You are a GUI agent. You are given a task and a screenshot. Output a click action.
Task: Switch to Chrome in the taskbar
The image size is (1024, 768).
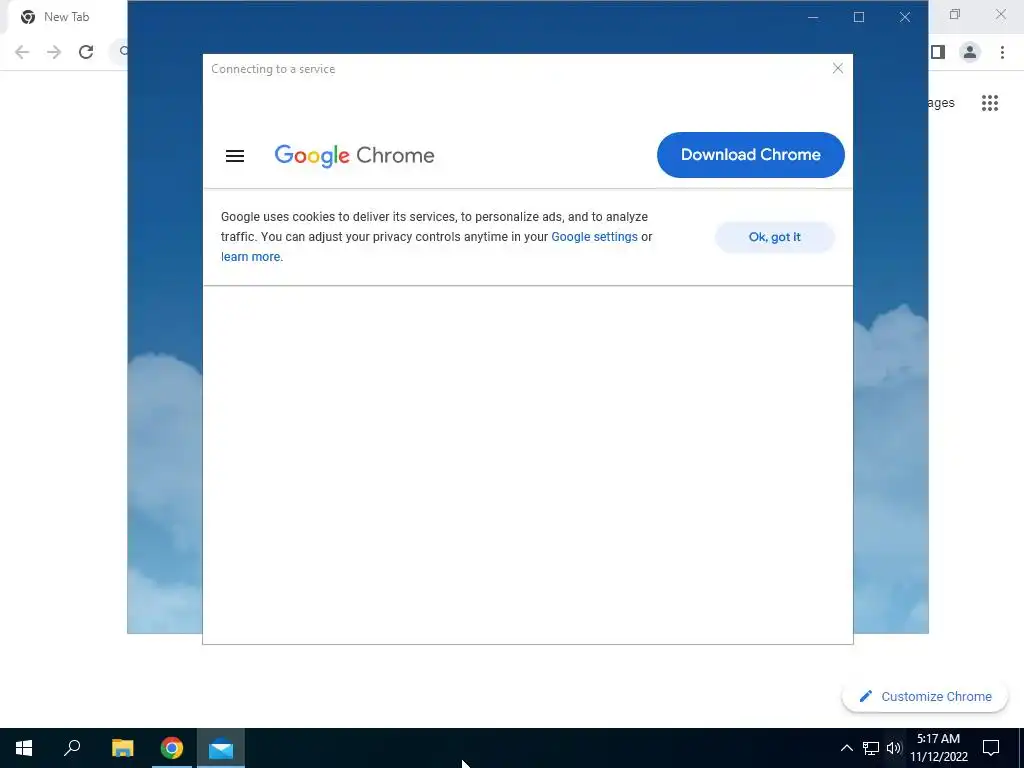tap(172, 748)
